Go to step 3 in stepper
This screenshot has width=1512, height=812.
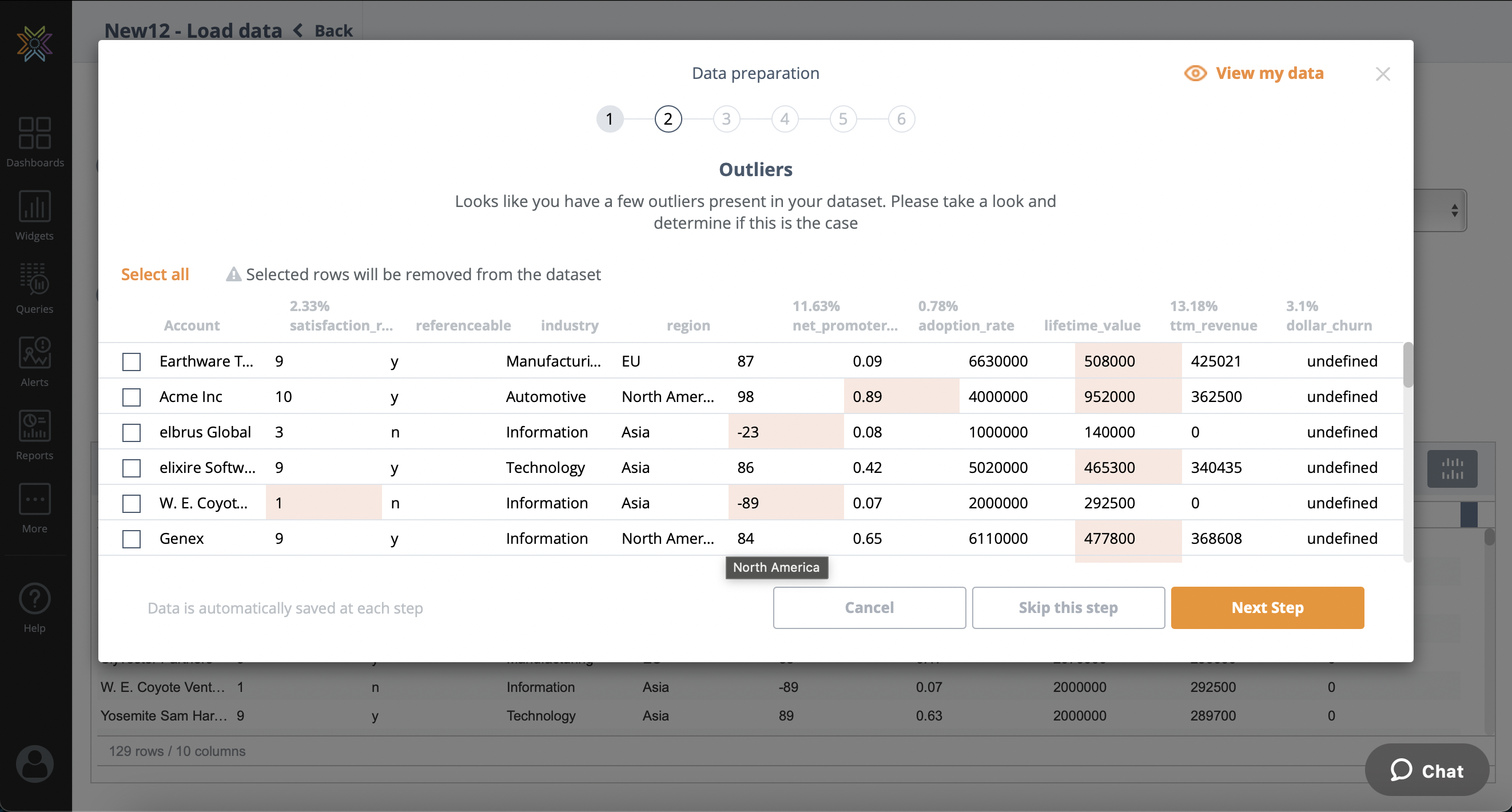726,119
